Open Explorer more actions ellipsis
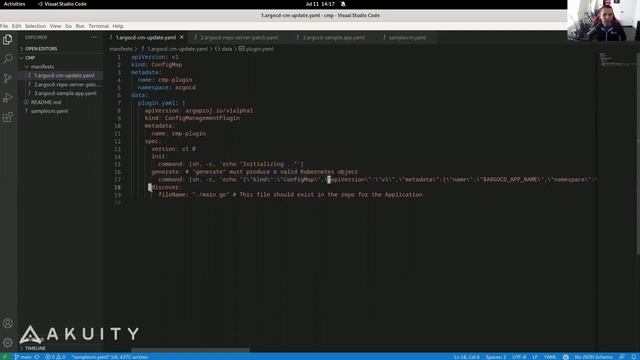This screenshot has width=640, height=360. pyautogui.click(x=94, y=37)
